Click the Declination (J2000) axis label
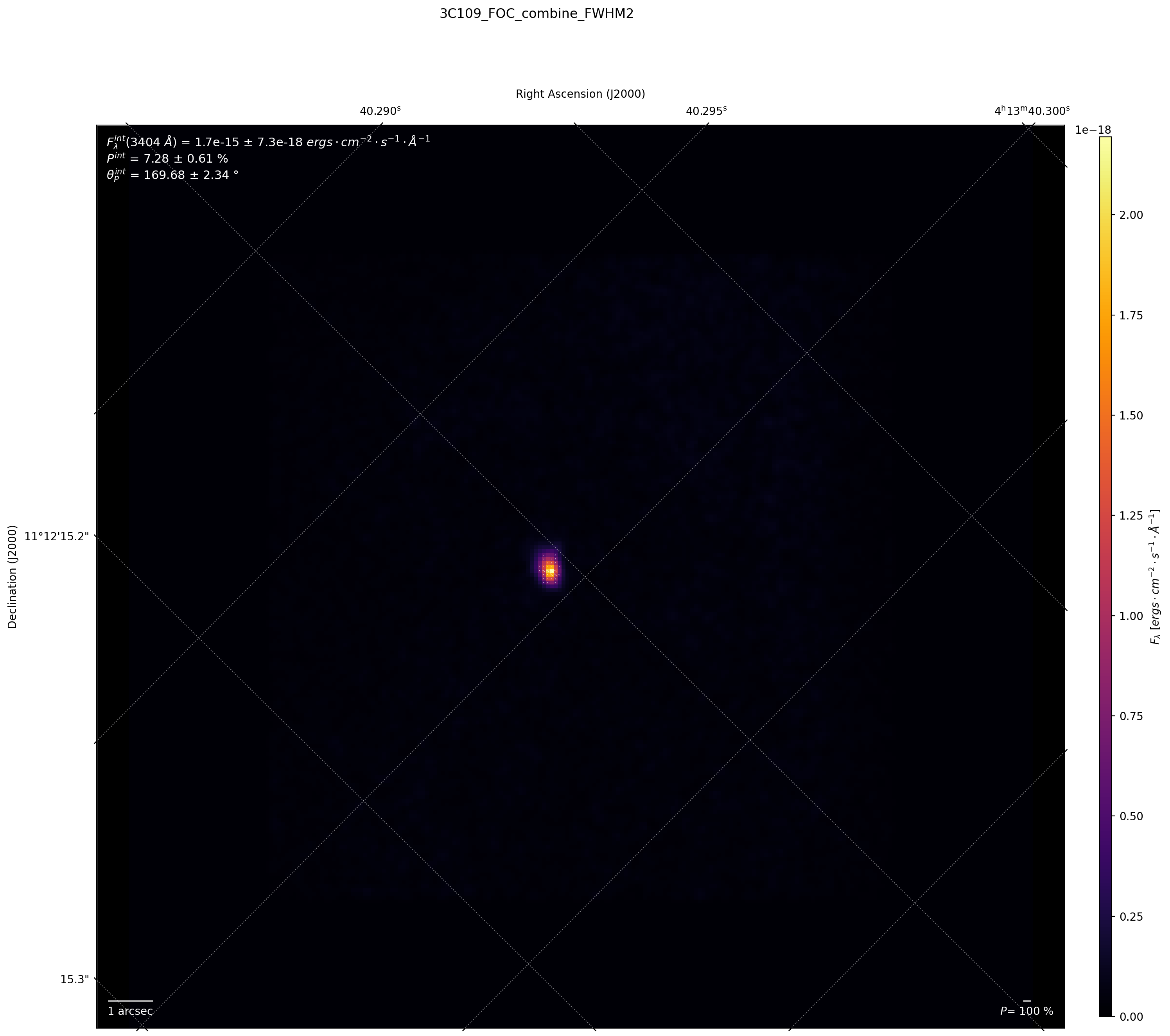 [13, 577]
